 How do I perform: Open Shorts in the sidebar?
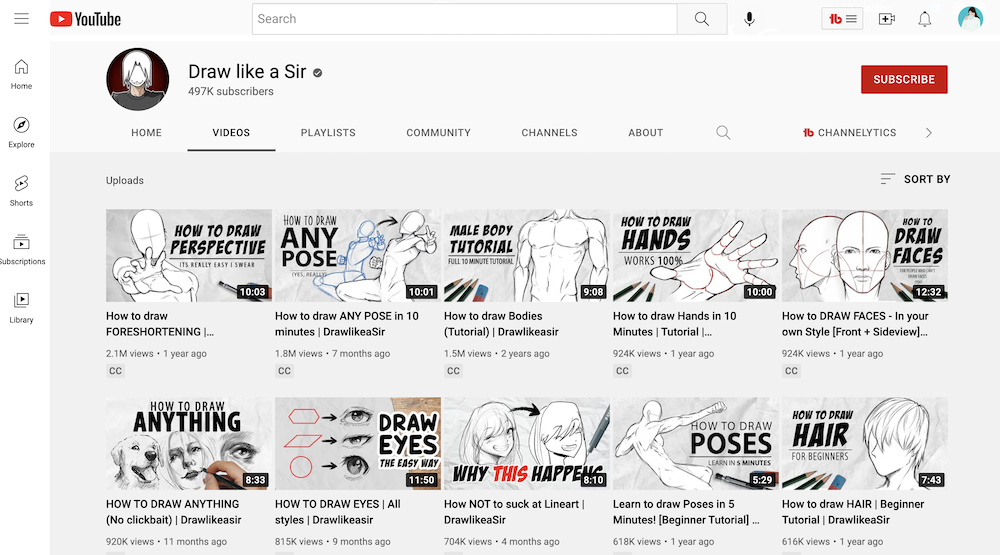(x=21, y=191)
